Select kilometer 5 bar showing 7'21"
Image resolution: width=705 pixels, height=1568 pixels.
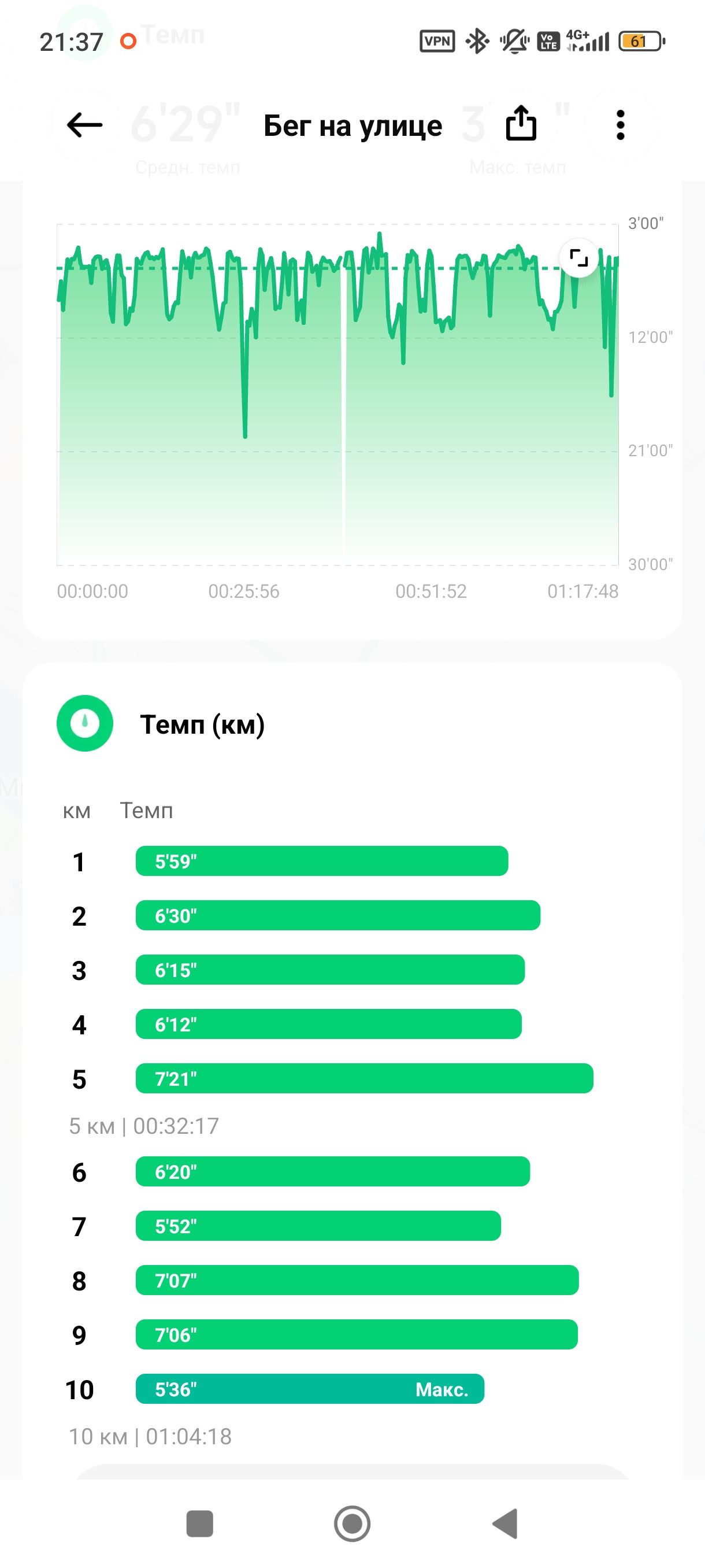365,1079
